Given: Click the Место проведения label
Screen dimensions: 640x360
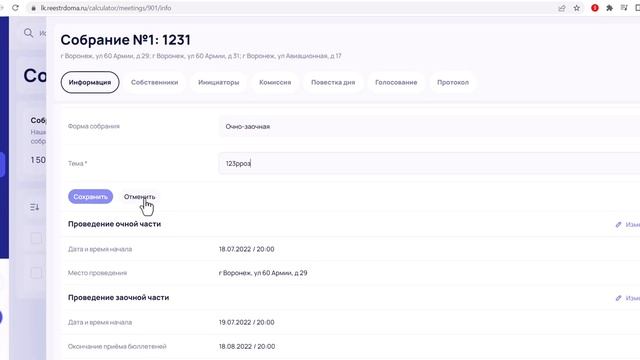Looking at the screenshot, I should [x=97, y=273].
